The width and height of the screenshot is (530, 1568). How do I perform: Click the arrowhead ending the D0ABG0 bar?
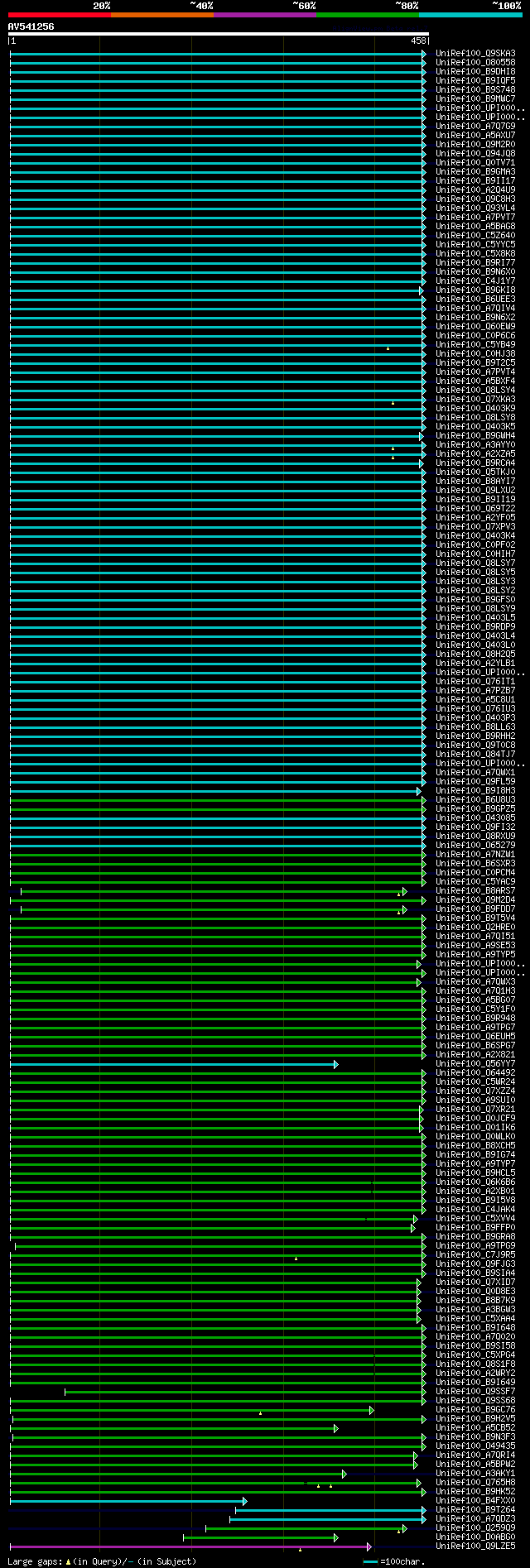(336, 1537)
